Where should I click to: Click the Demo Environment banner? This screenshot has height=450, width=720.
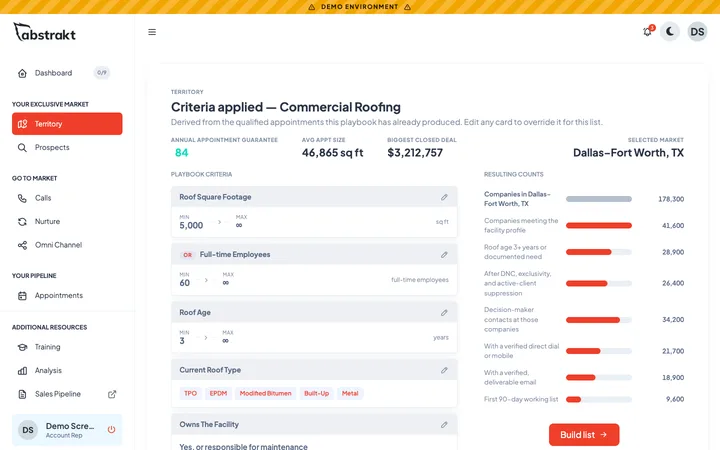[x=360, y=7]
